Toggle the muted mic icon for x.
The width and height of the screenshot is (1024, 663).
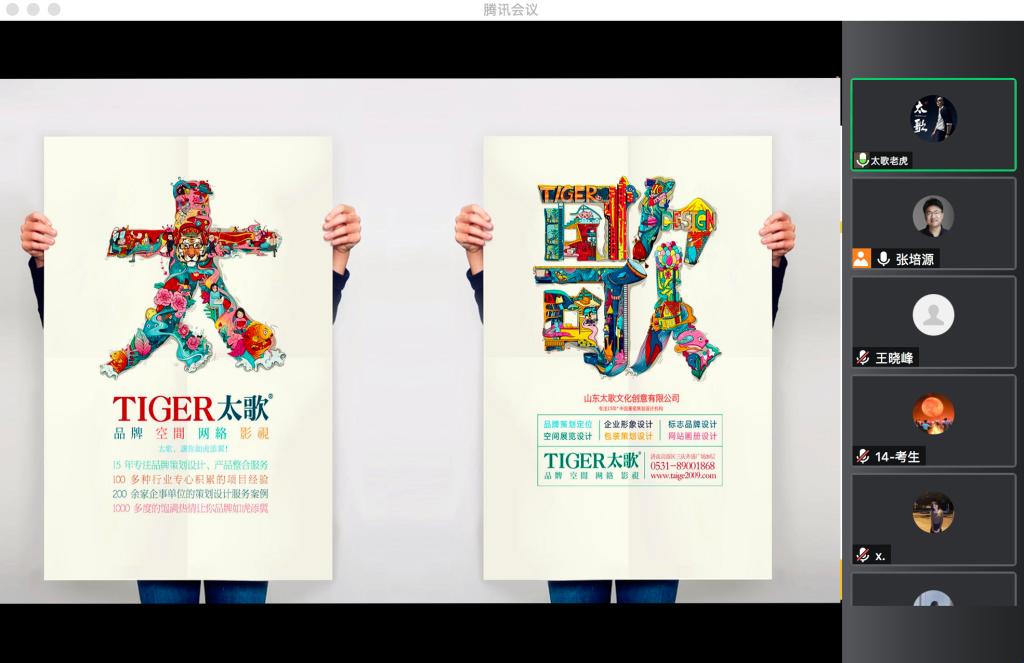click(862, 555)
